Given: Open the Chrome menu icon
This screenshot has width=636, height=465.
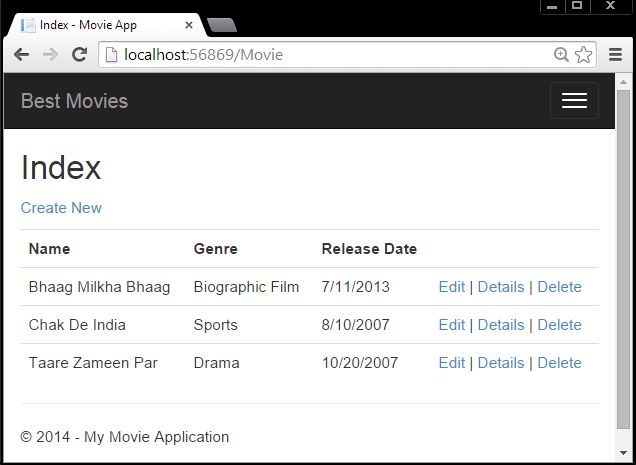Looking at the screenshot, I should tap(616, 55).
